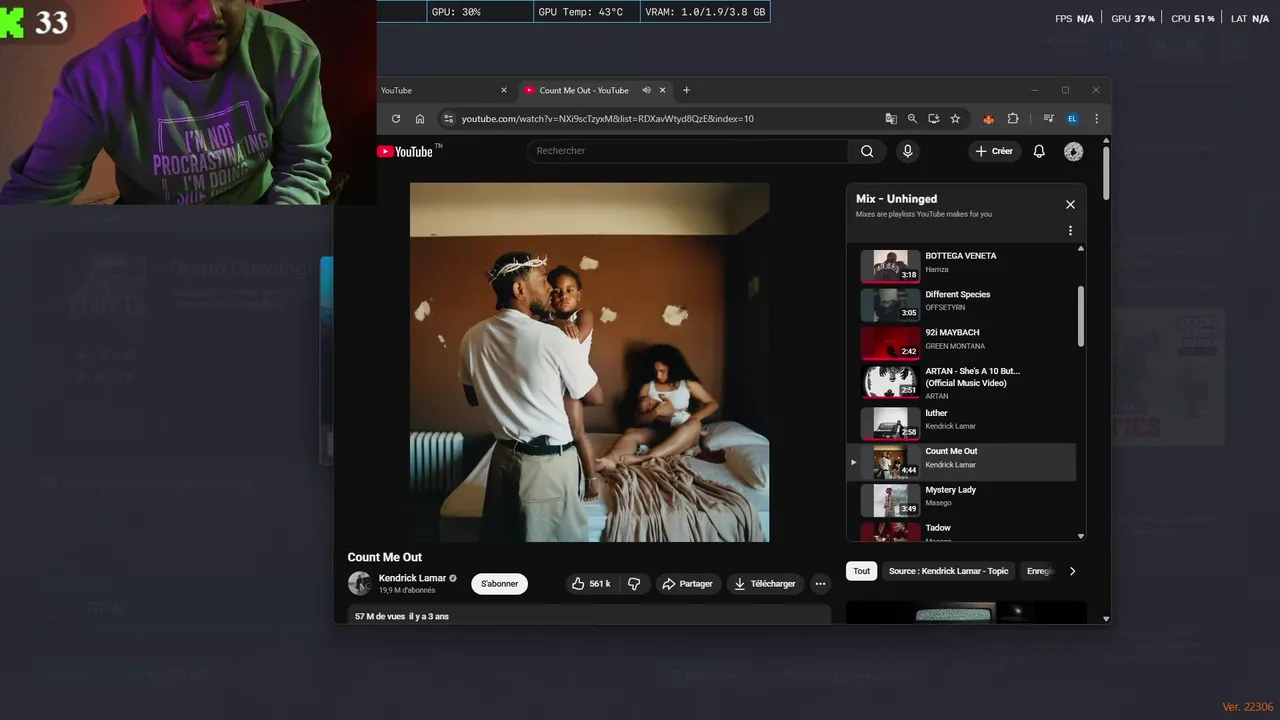
Task: Open the extensions puzzle menu
Action: [1013, 119]
